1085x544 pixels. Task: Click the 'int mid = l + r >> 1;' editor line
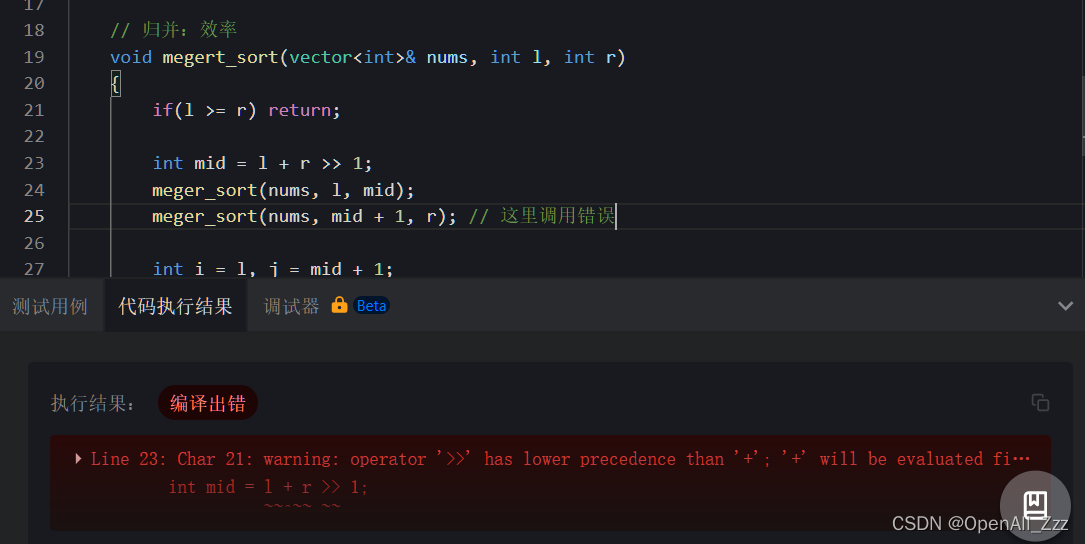pyautogui.click(x=262, y=163)
